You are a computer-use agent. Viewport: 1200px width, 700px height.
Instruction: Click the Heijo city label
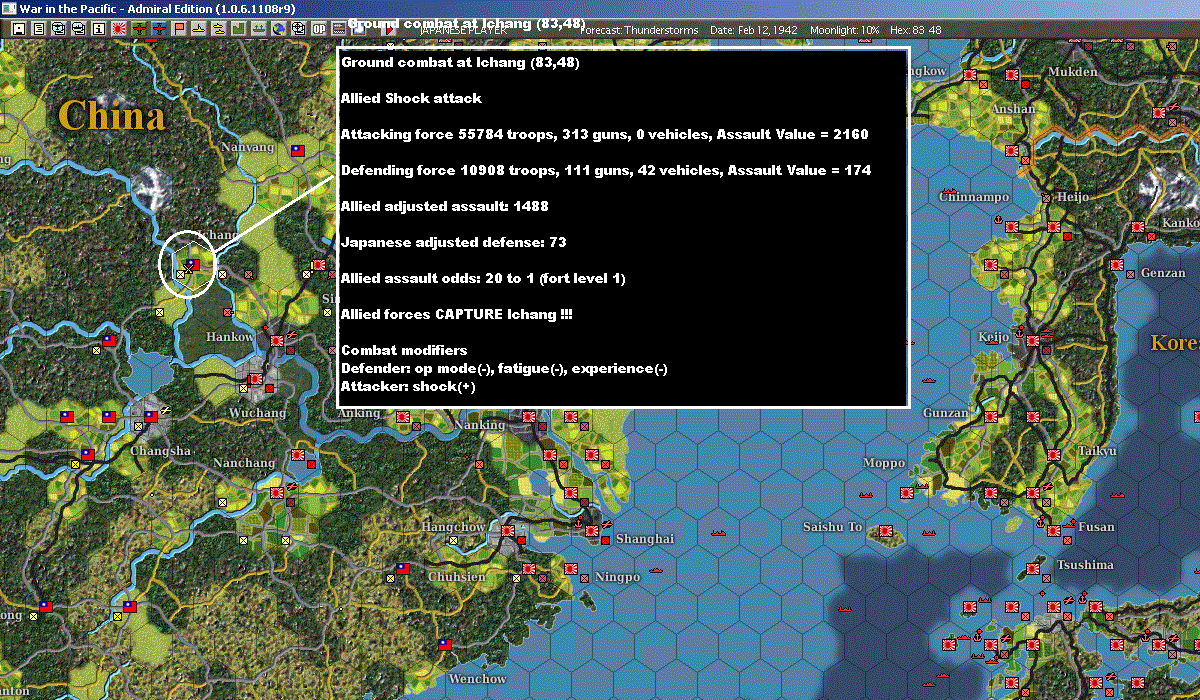[x=1072, y=197]
